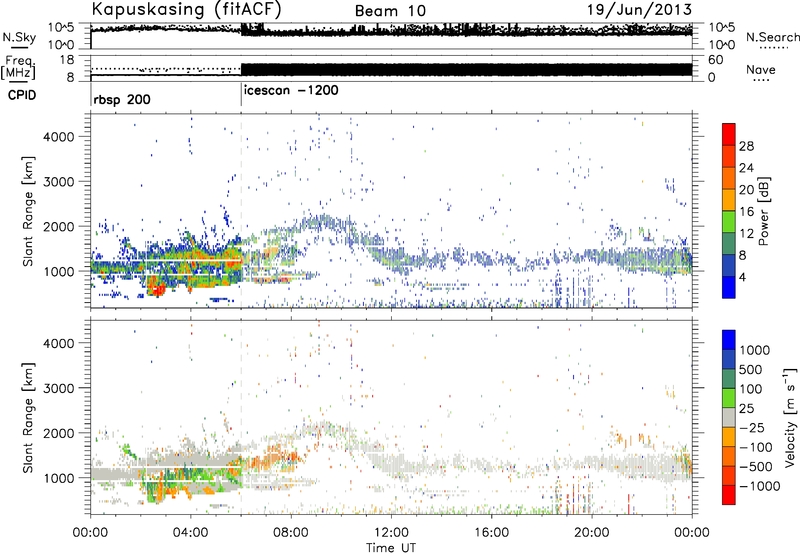Click the 'rbsp 200' CPID marker label
This screenshot has width=800, height=554.
(x=122, y=99)
